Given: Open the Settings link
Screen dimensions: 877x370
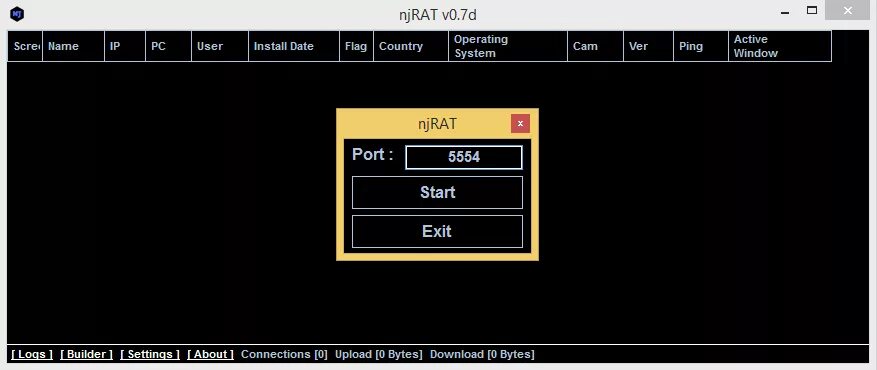Looking at the screenshot, I should pos(150,354).
